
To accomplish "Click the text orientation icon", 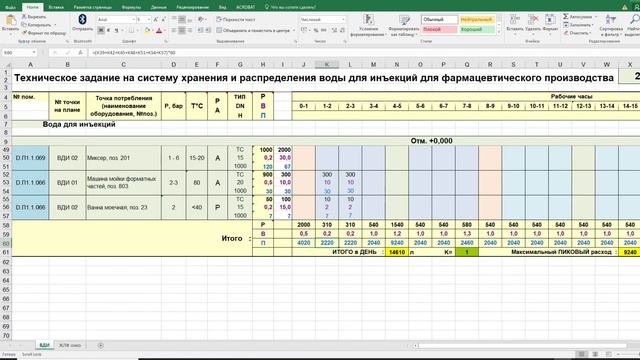I will point(200,19).
